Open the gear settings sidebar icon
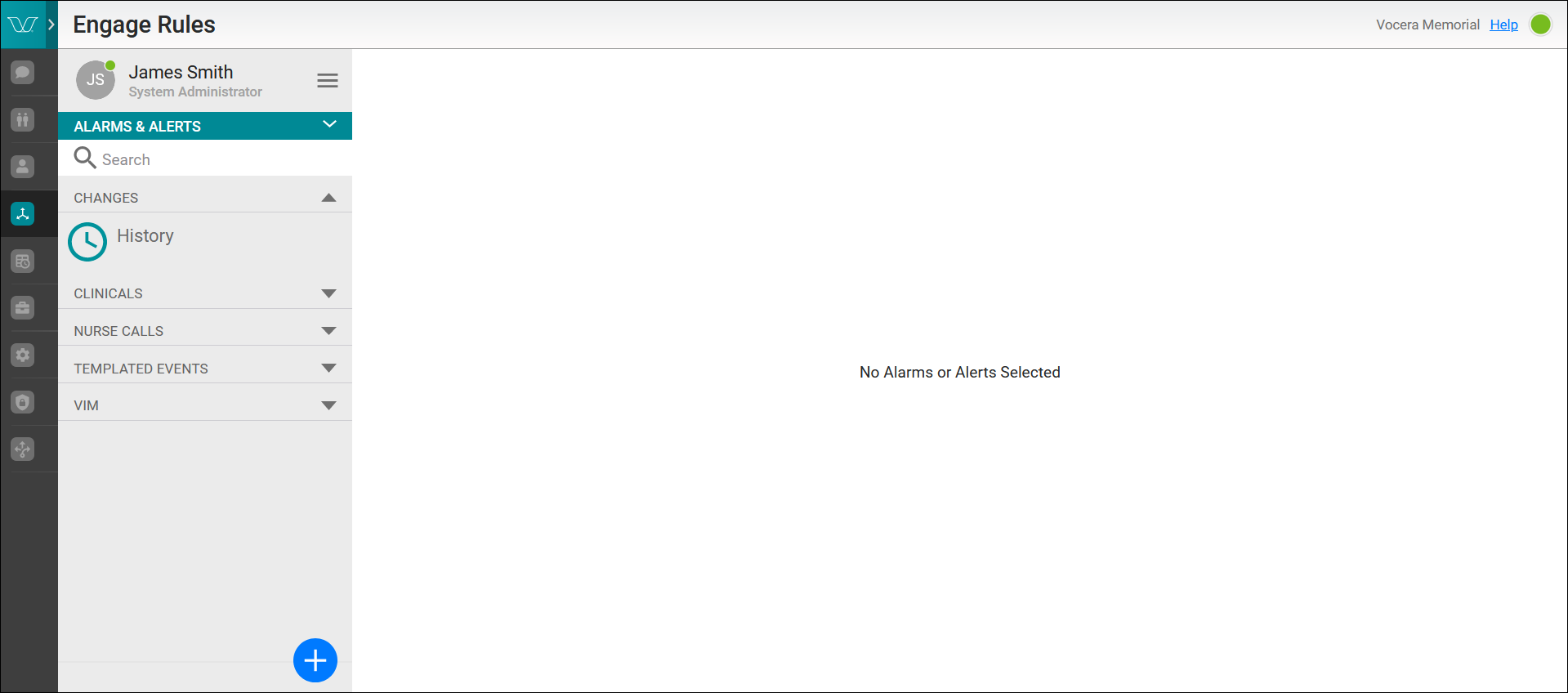The image size is (1568, 693). coord(23,355)
